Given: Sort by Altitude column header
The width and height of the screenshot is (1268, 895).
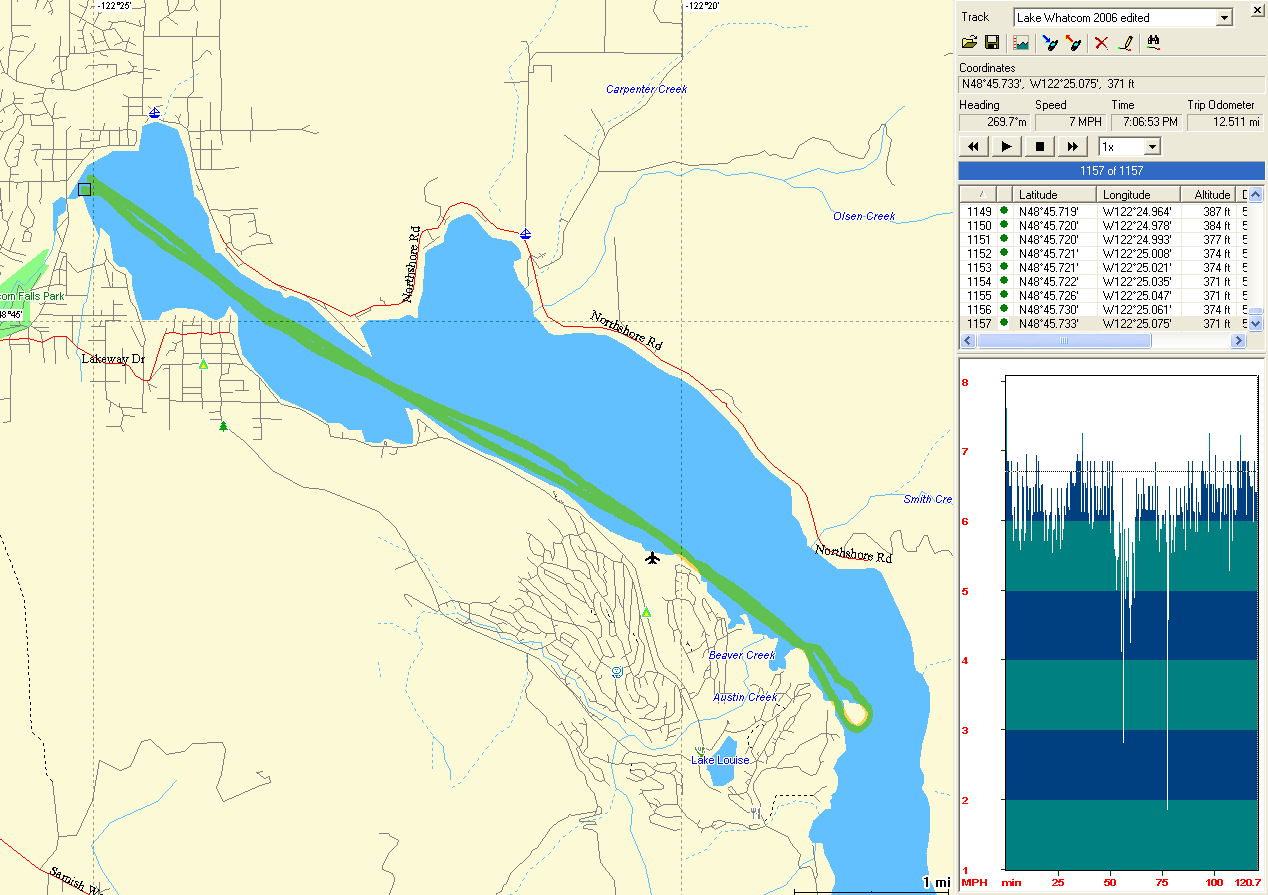Looking at the screenshot, I should [1211, 194].
